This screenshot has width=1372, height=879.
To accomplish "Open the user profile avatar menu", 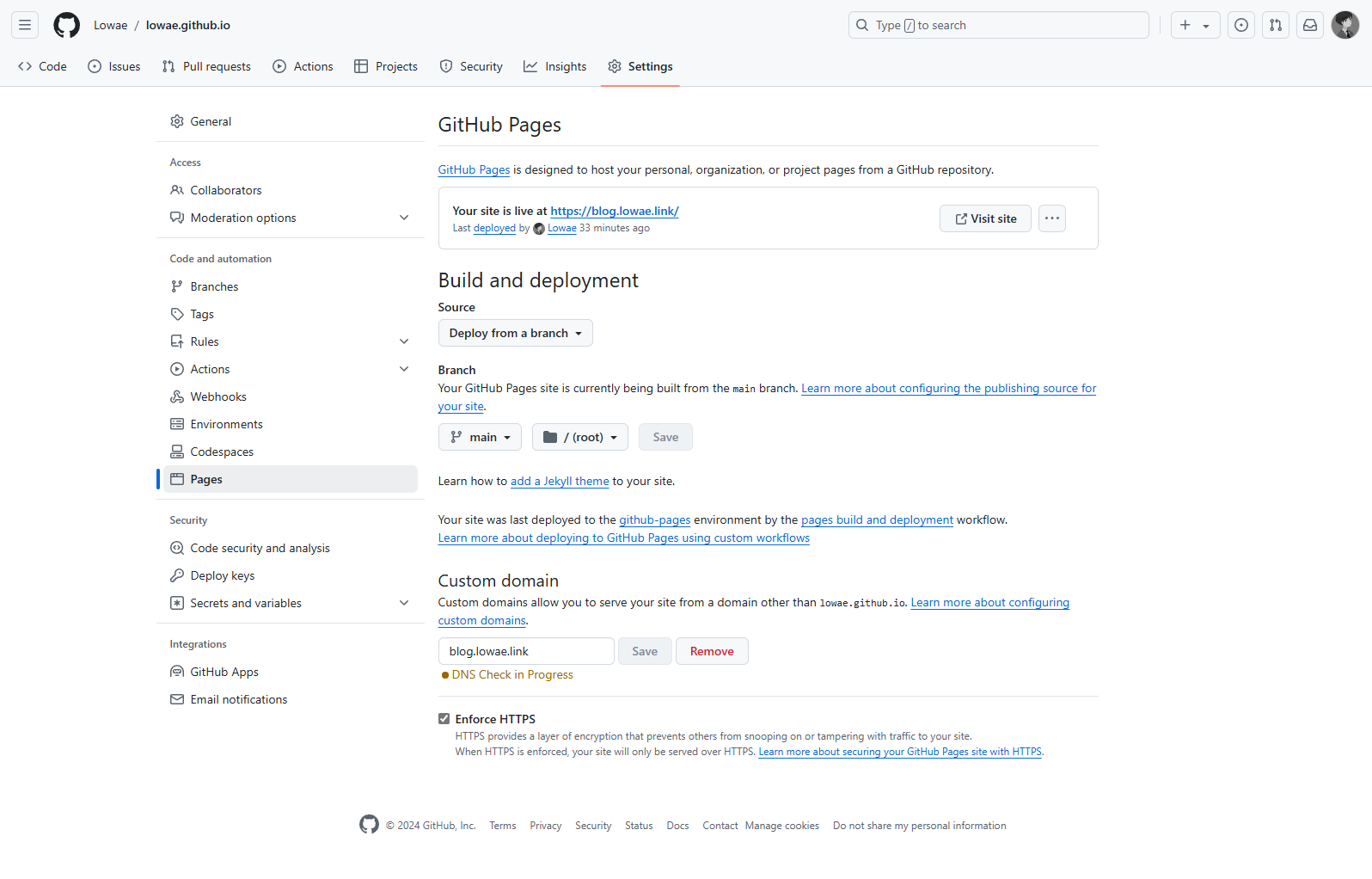I will click(1345, 25).
